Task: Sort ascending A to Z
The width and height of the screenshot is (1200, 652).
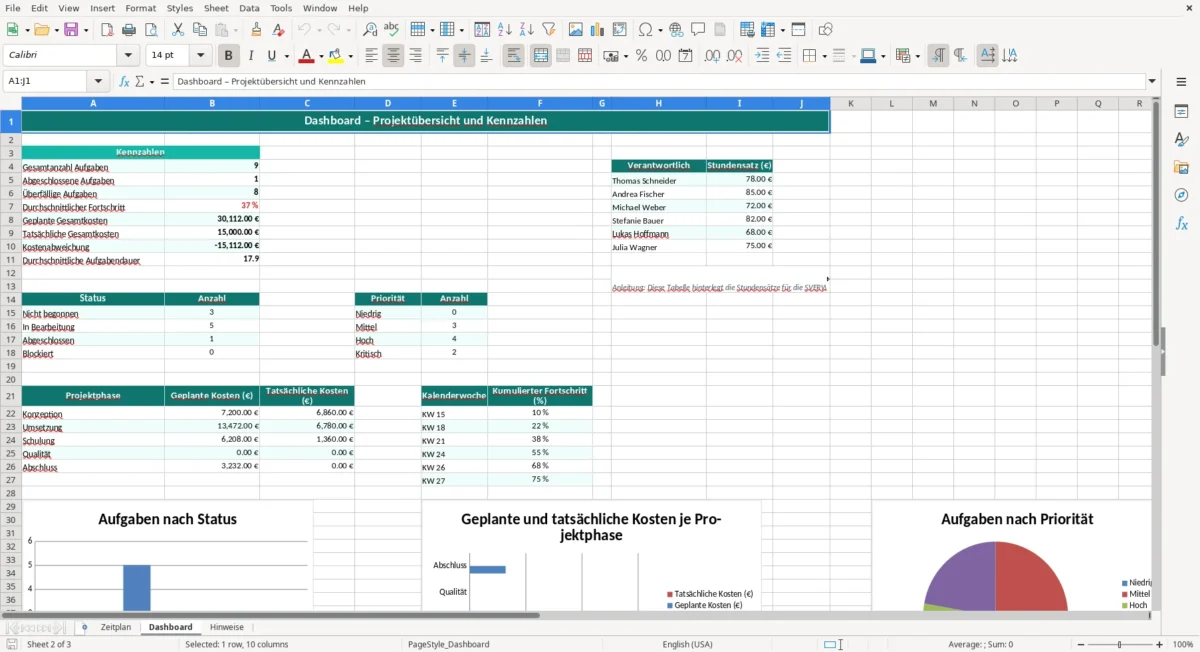Action: point(505,30)
